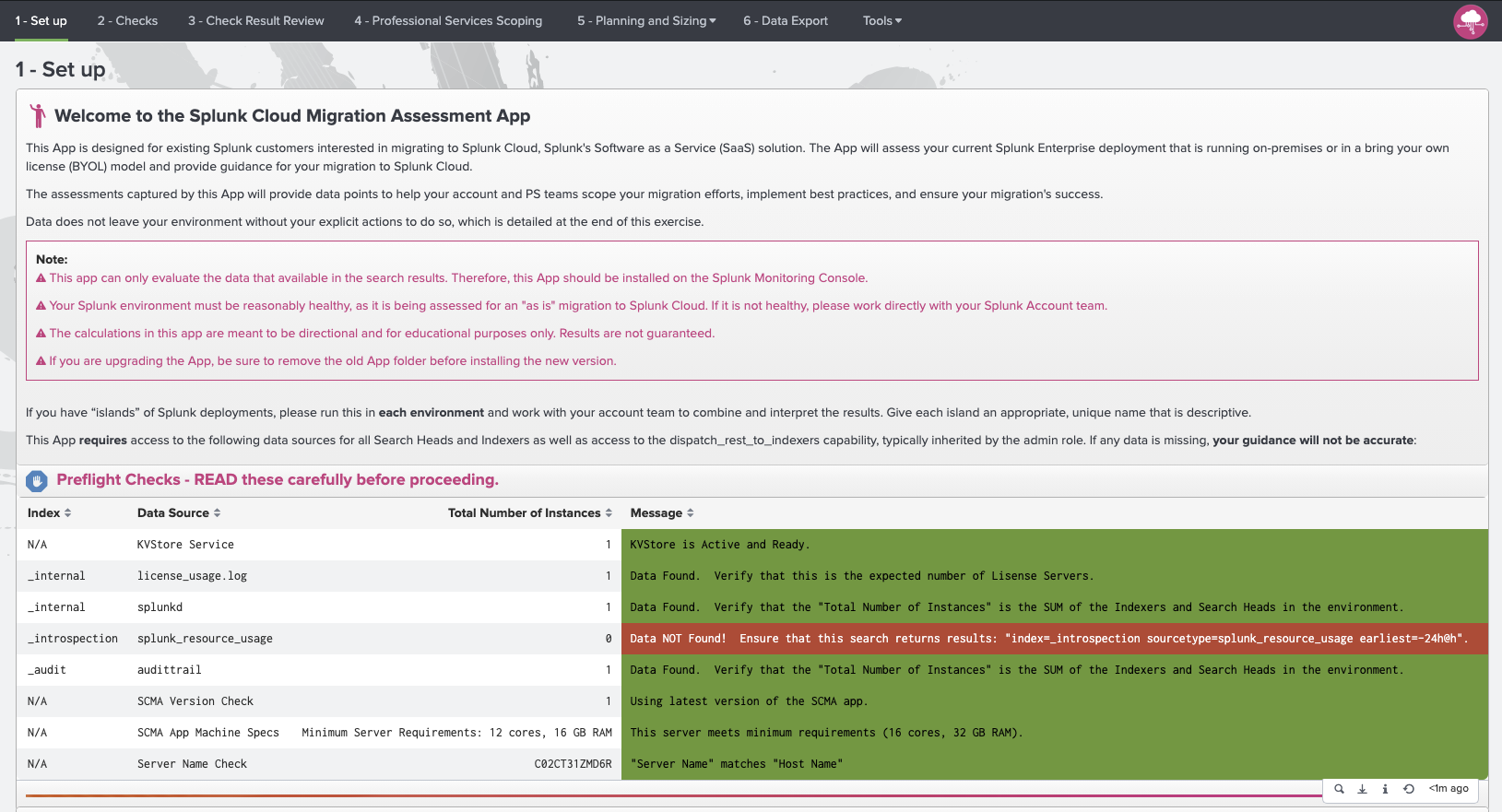Switch to the 1 - Set up tab
The image size is (1502, 812).
(x=41, y=20)
